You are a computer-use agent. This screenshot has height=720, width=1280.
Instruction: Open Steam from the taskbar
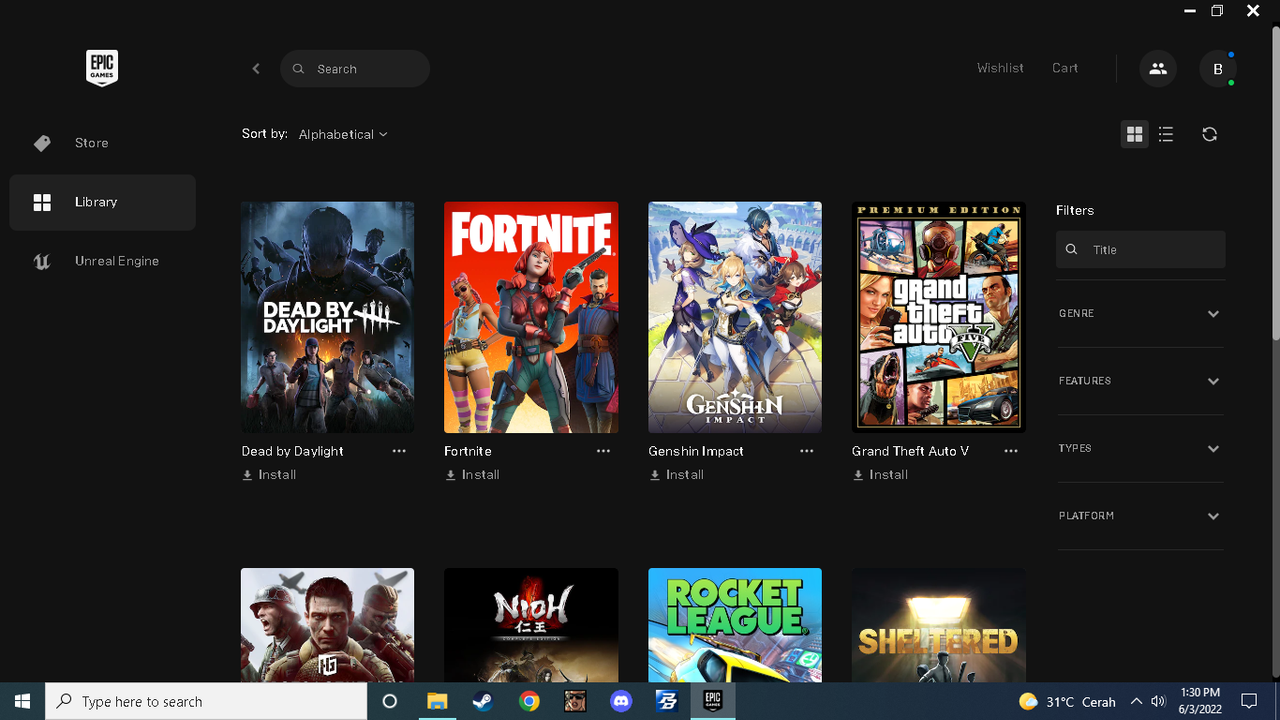pos(483,701)
